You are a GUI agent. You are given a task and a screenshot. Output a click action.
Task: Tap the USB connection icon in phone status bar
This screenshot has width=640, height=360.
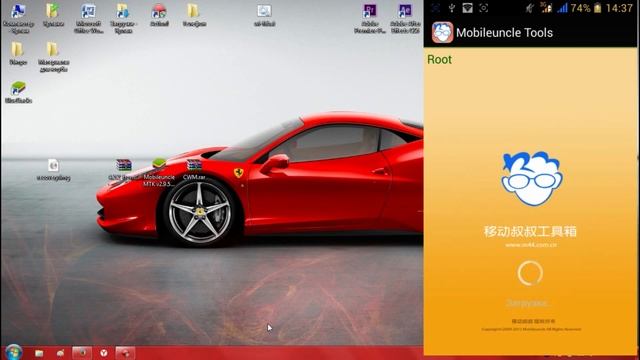[x=451, y=8]
